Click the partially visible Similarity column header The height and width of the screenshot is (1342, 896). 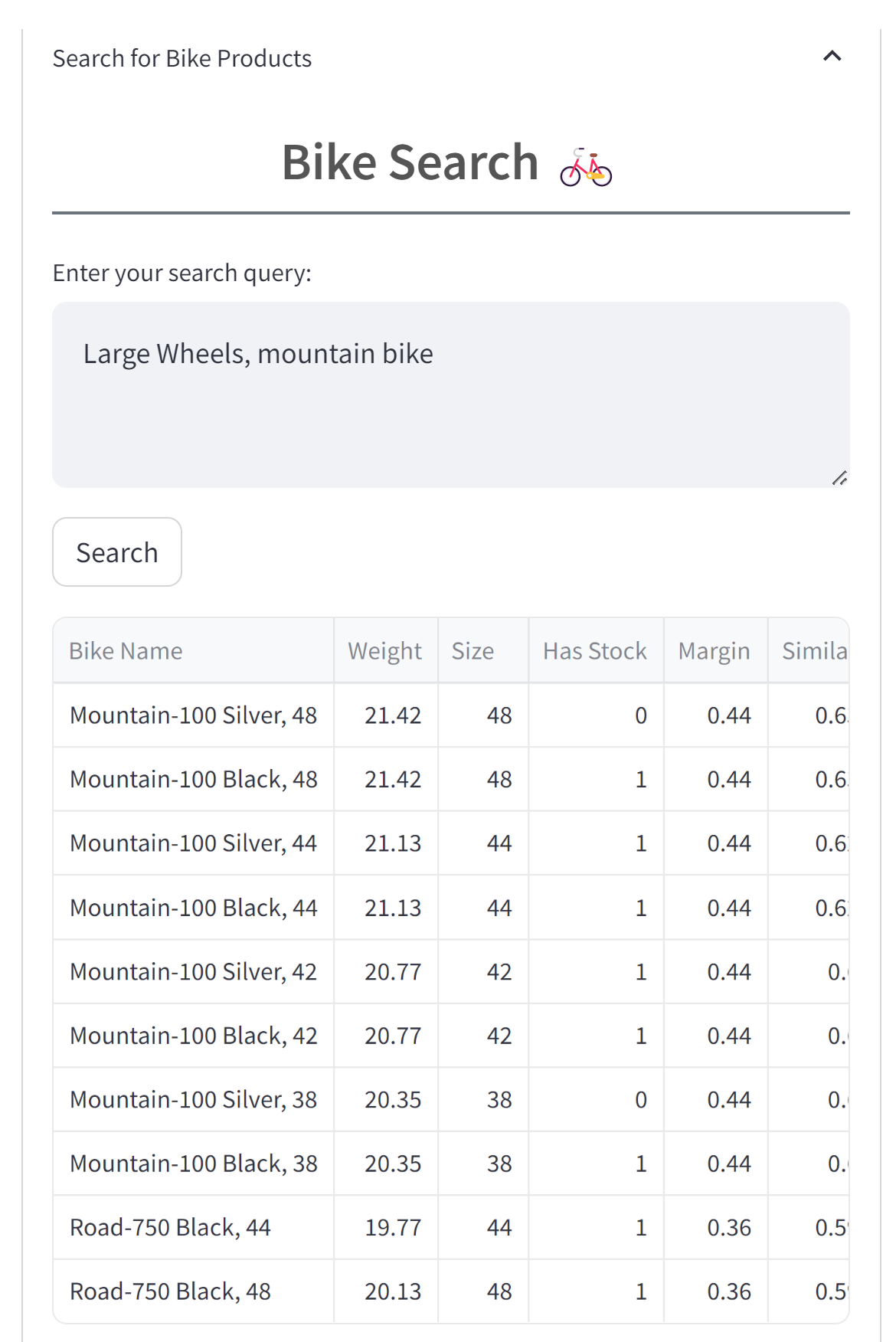(813, 651)
